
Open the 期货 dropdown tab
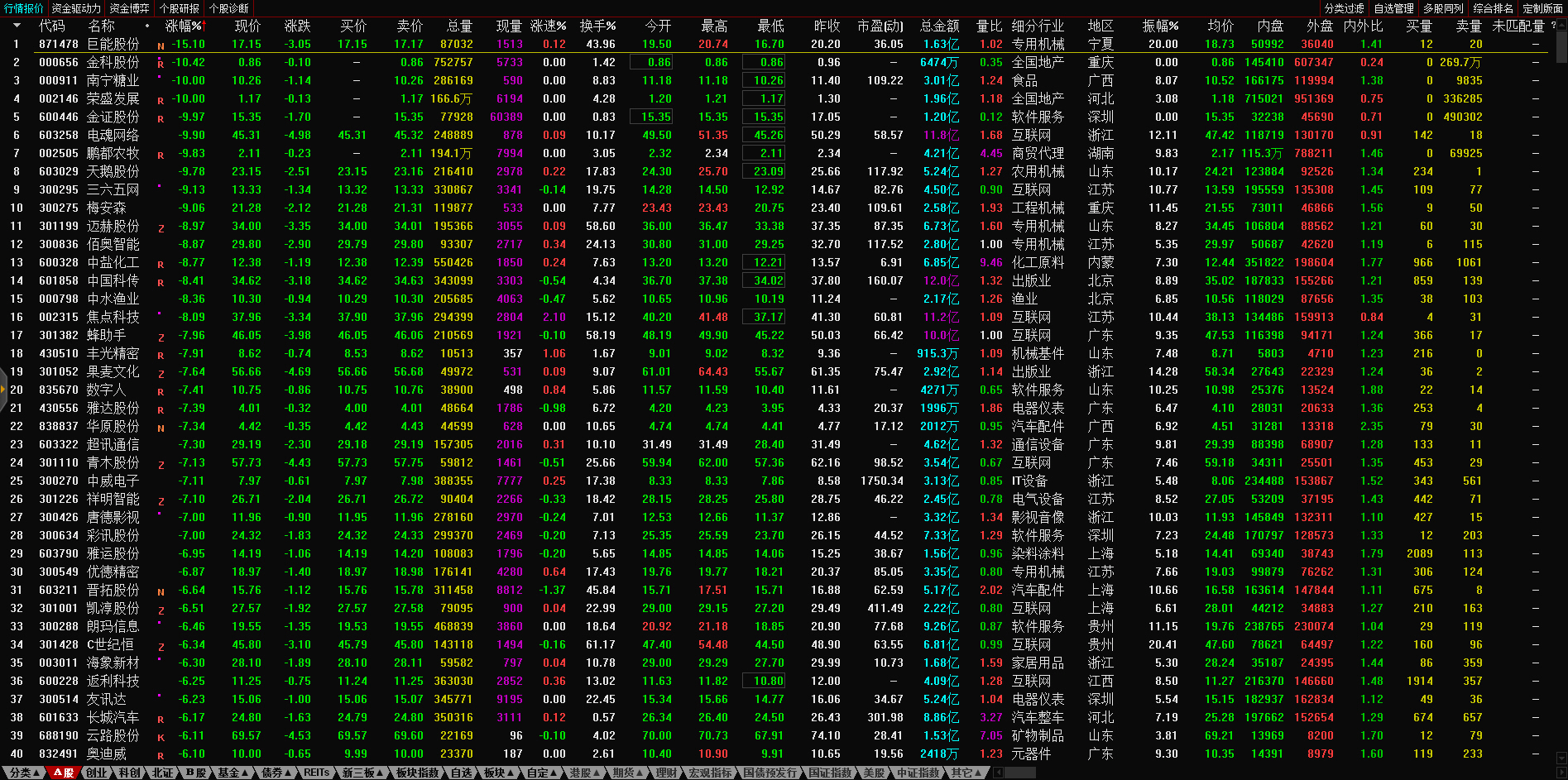tap(627, 773)
